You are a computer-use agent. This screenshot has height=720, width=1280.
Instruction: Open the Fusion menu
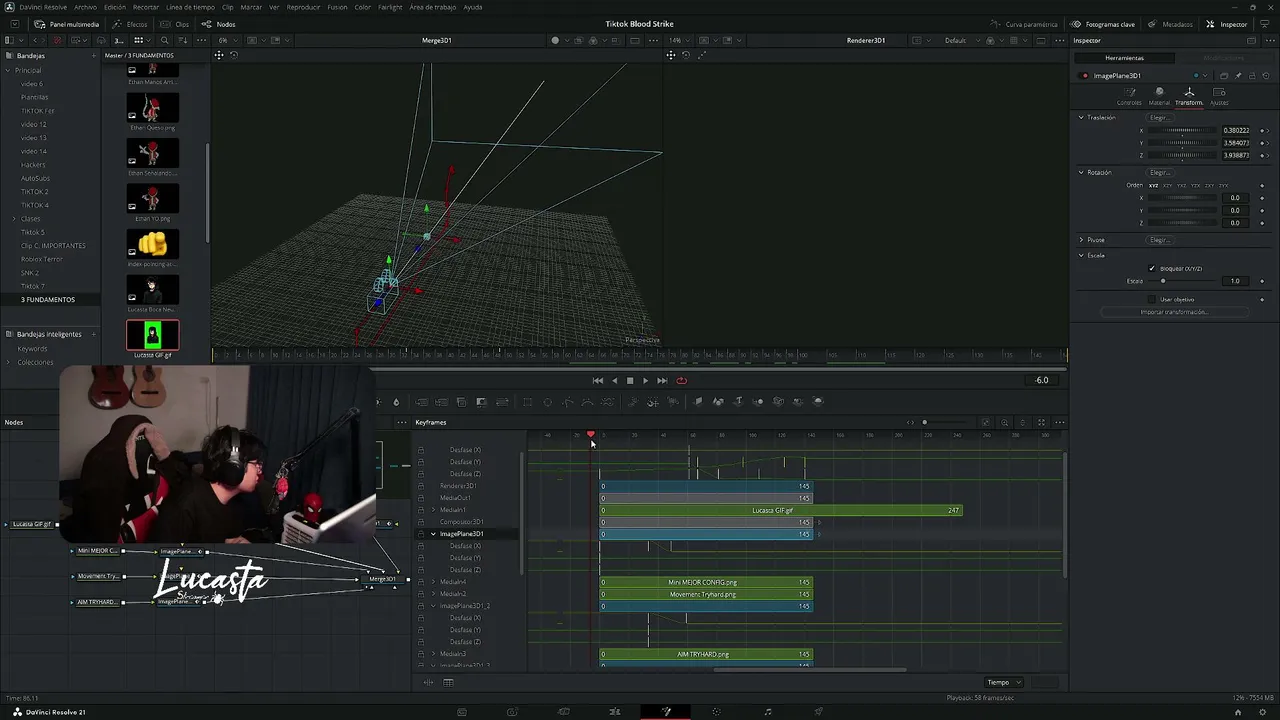click(x=337, y=7)
